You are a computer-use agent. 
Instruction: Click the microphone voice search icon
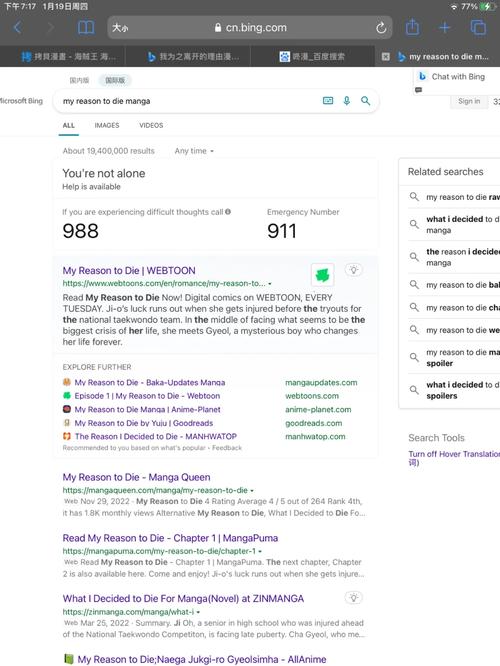347,101
